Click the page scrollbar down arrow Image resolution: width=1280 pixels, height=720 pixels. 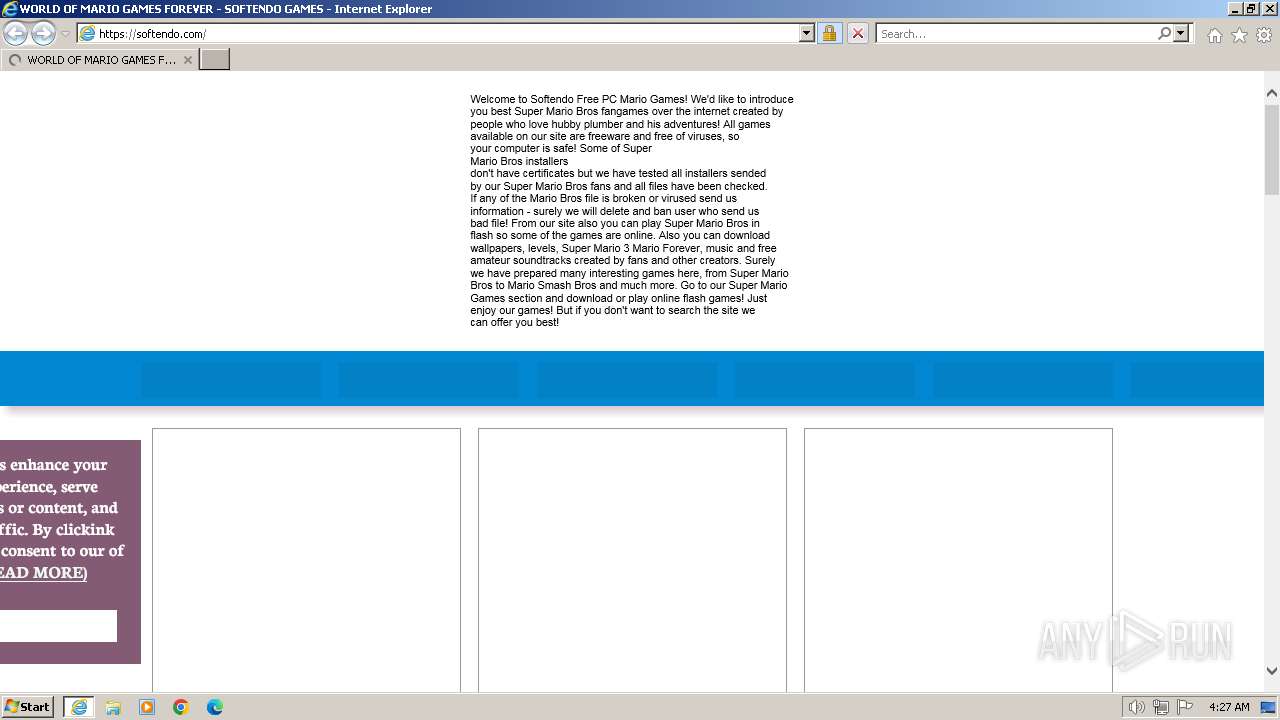tap(1272, 671)
